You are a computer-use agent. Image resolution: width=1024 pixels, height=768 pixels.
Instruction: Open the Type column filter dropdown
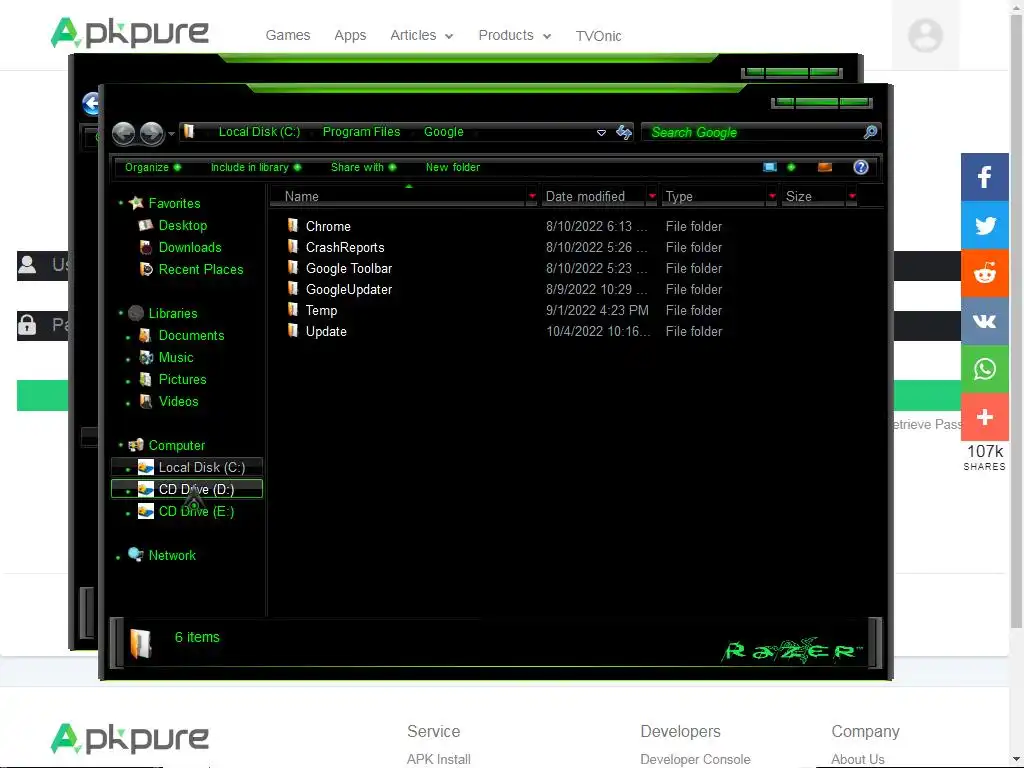tap(772, 196)
